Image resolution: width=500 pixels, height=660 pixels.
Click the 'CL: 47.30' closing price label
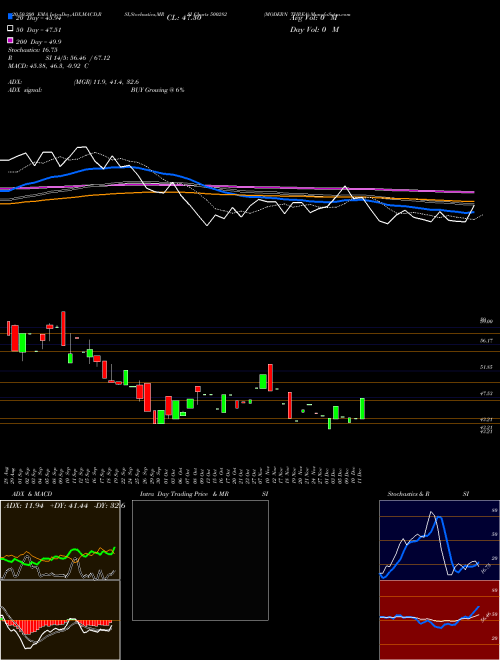[184, 18]
